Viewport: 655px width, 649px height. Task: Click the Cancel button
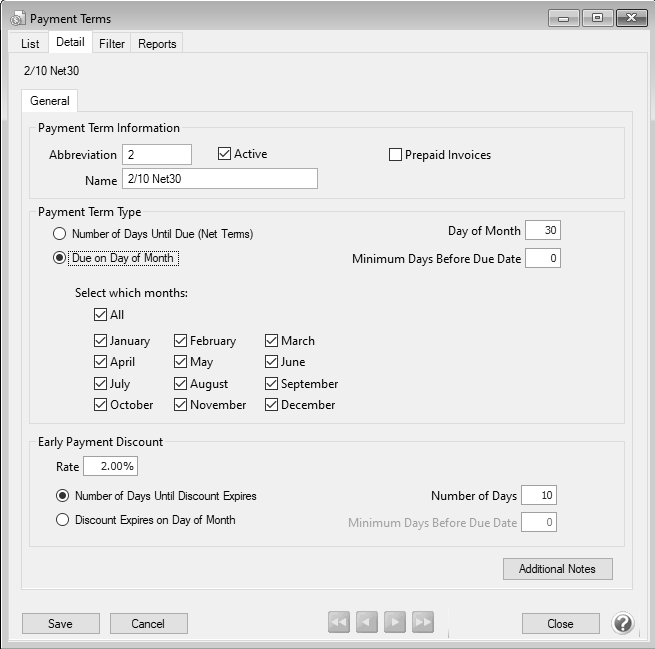coord(147,623)
